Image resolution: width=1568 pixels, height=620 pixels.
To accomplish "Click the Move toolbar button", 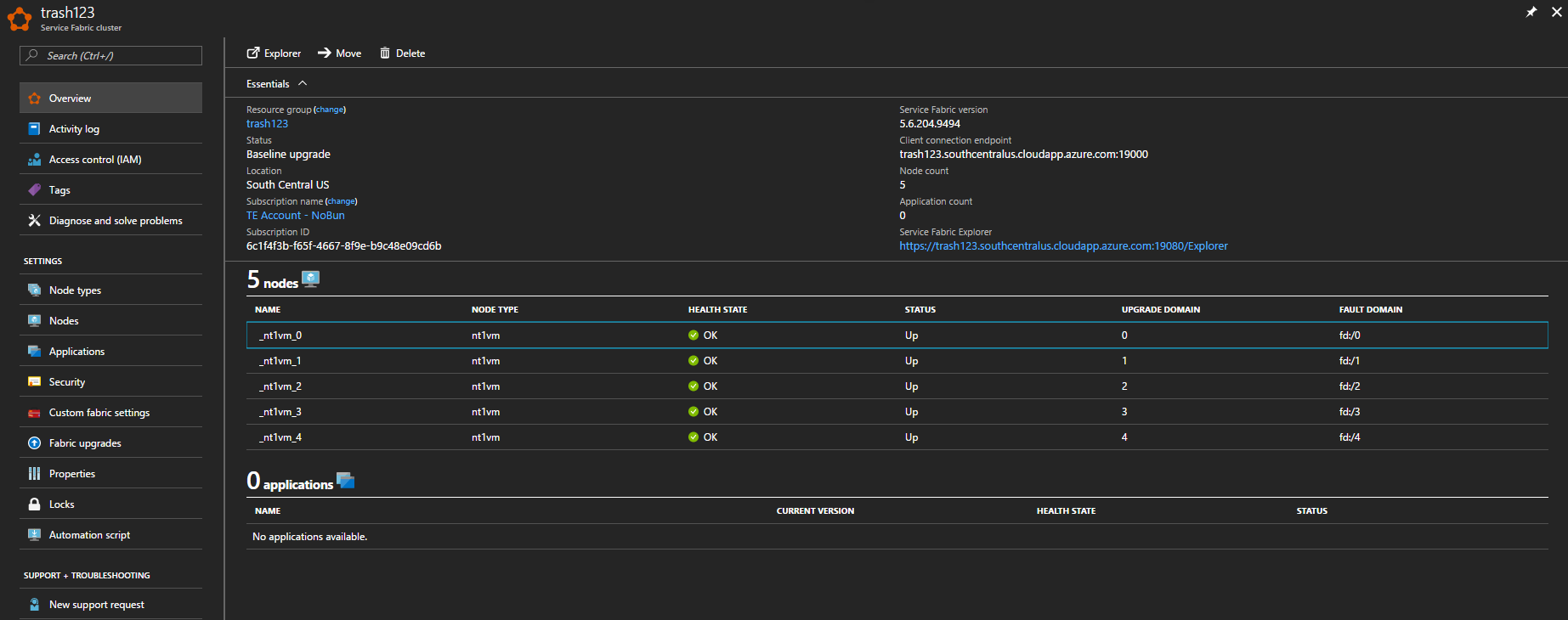I will [339, 53].
